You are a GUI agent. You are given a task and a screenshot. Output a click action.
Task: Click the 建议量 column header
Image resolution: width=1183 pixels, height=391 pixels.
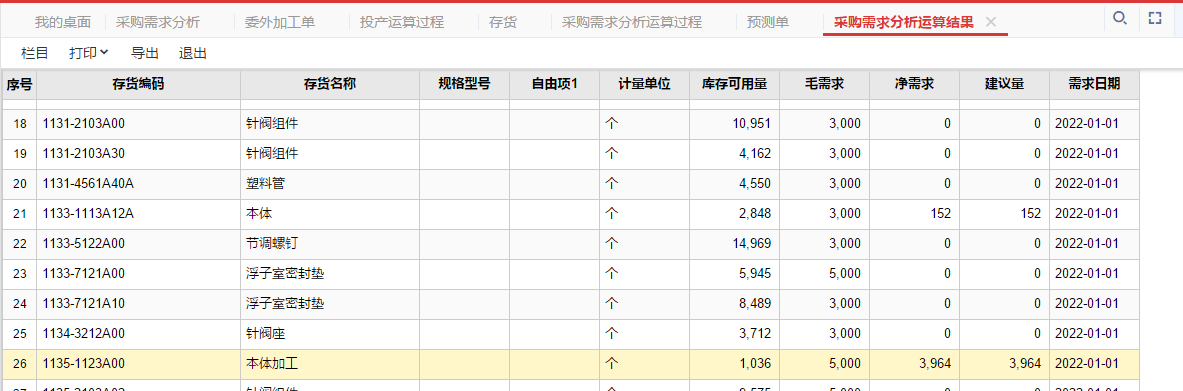coord(1003,85)
